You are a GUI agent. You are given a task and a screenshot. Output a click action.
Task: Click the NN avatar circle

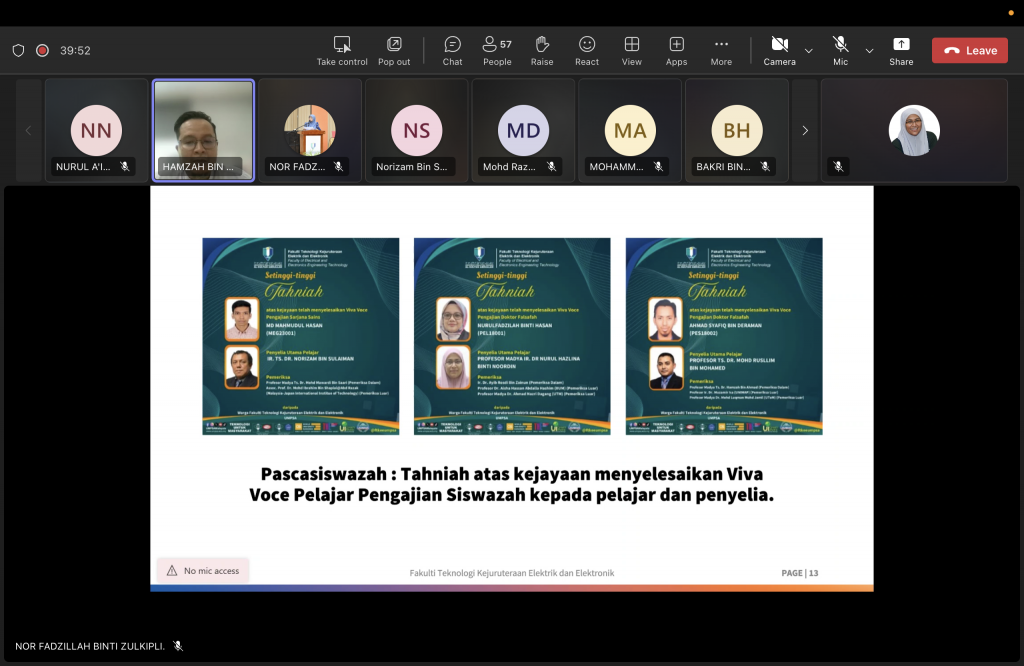pyautogui.click(x=96, y=130)
